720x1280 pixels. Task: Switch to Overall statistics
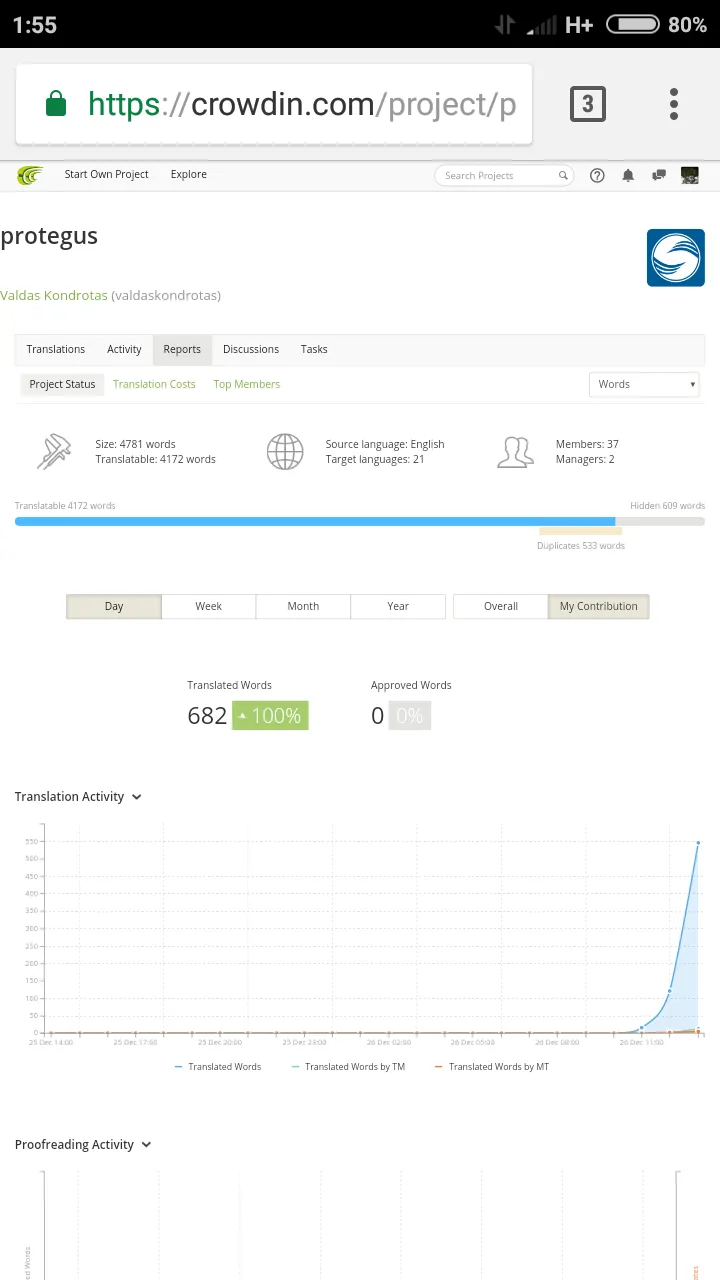501,606
